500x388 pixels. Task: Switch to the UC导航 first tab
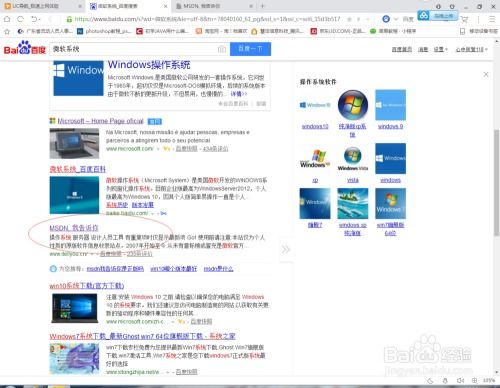[42, 6]
